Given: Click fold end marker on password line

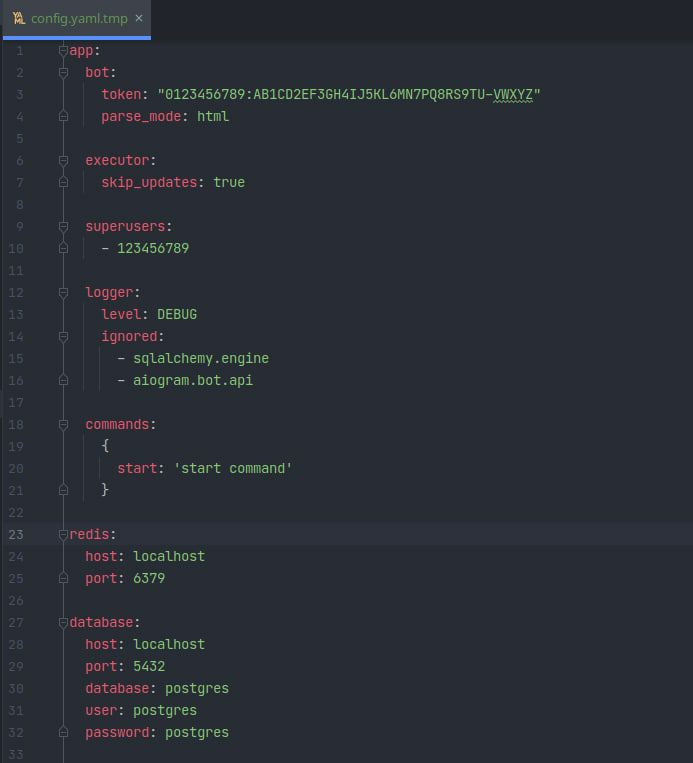Looking at the screenshot, I should click(x=63, y=733).
